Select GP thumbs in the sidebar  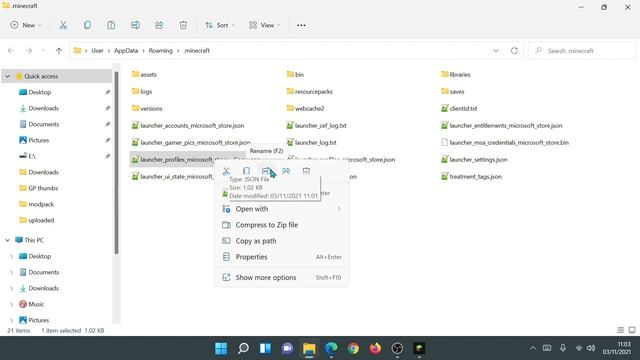coord(43,188)
